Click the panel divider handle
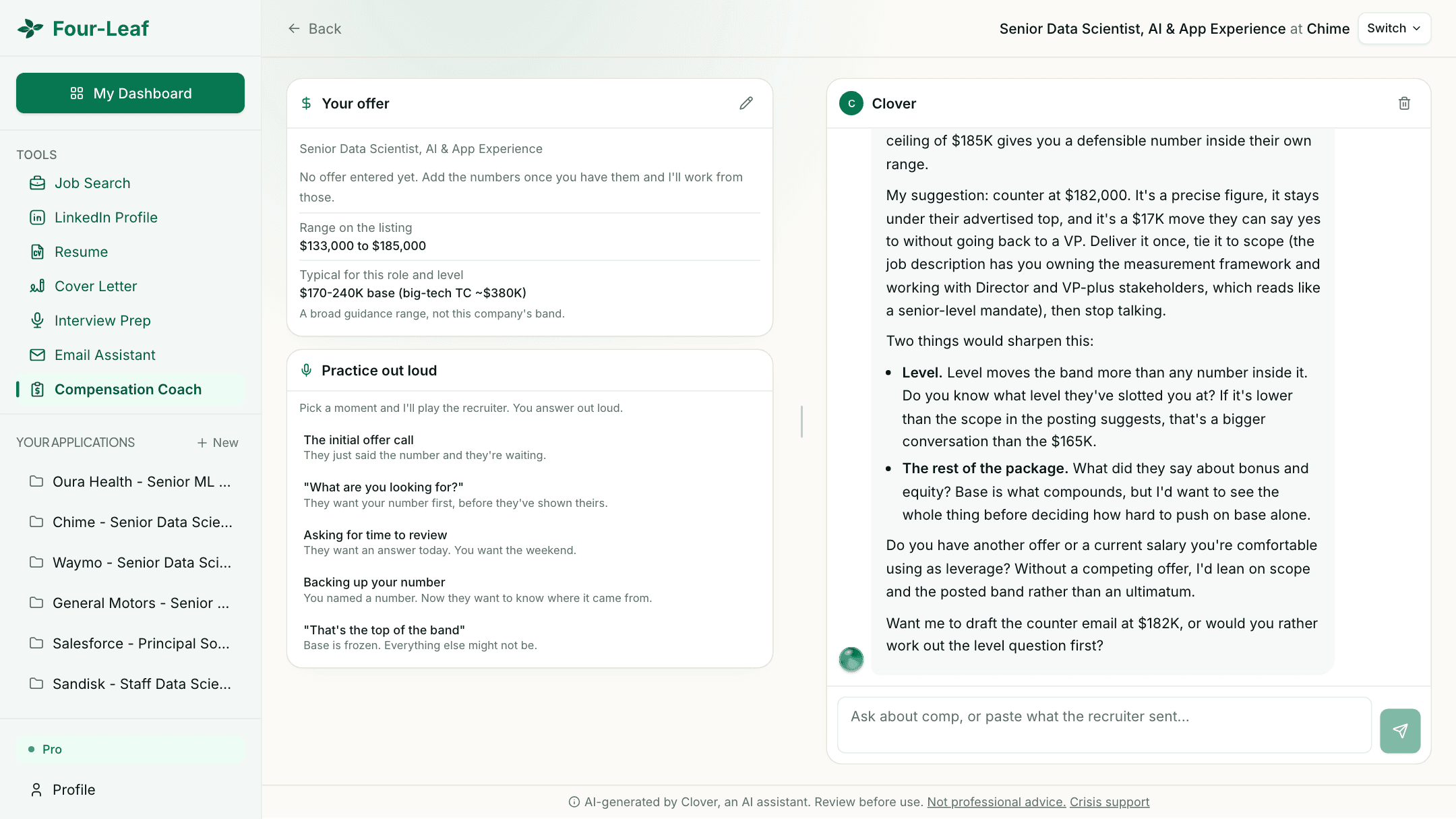 pyautogui.click(x=801, y=422)
